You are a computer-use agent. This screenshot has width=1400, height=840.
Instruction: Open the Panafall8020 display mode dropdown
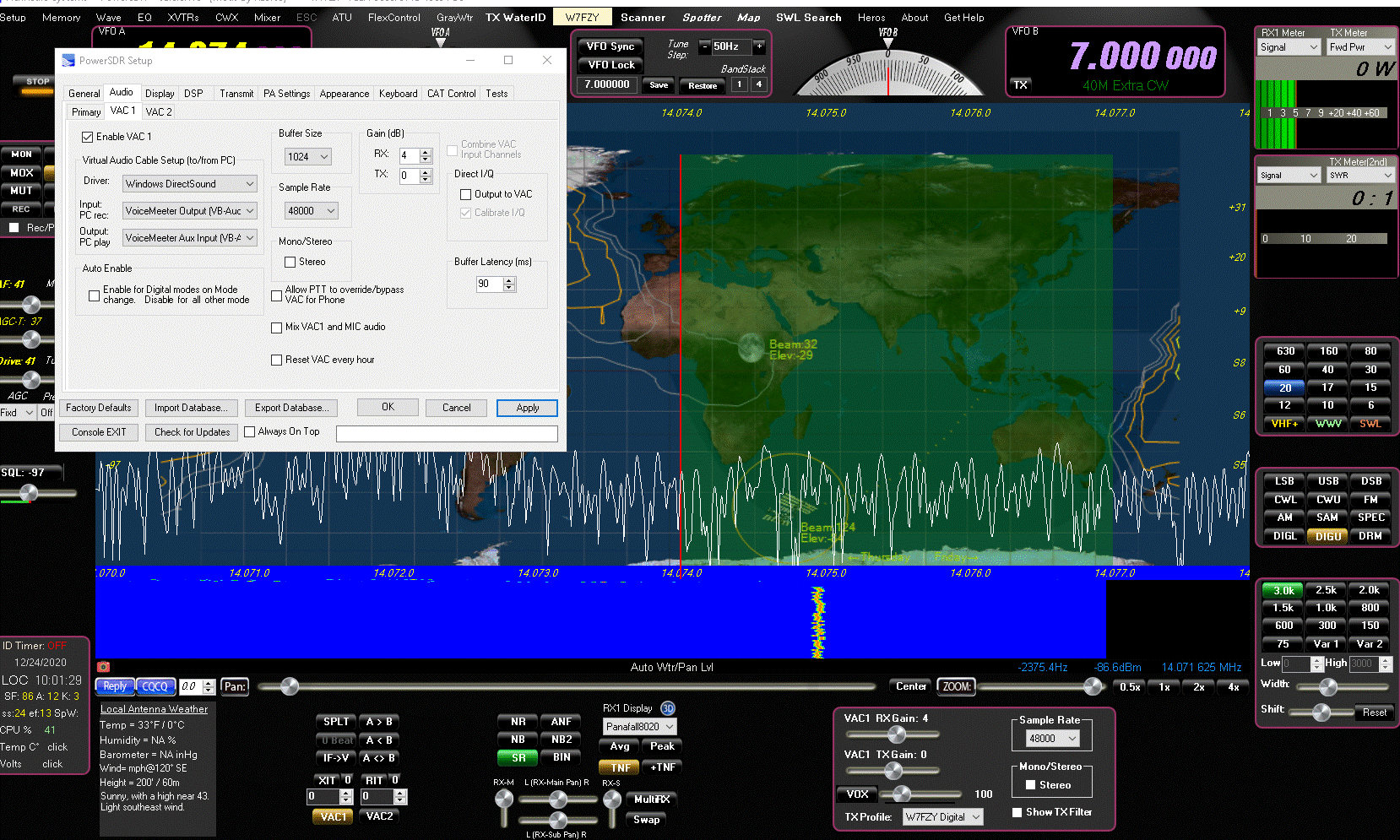640,726
